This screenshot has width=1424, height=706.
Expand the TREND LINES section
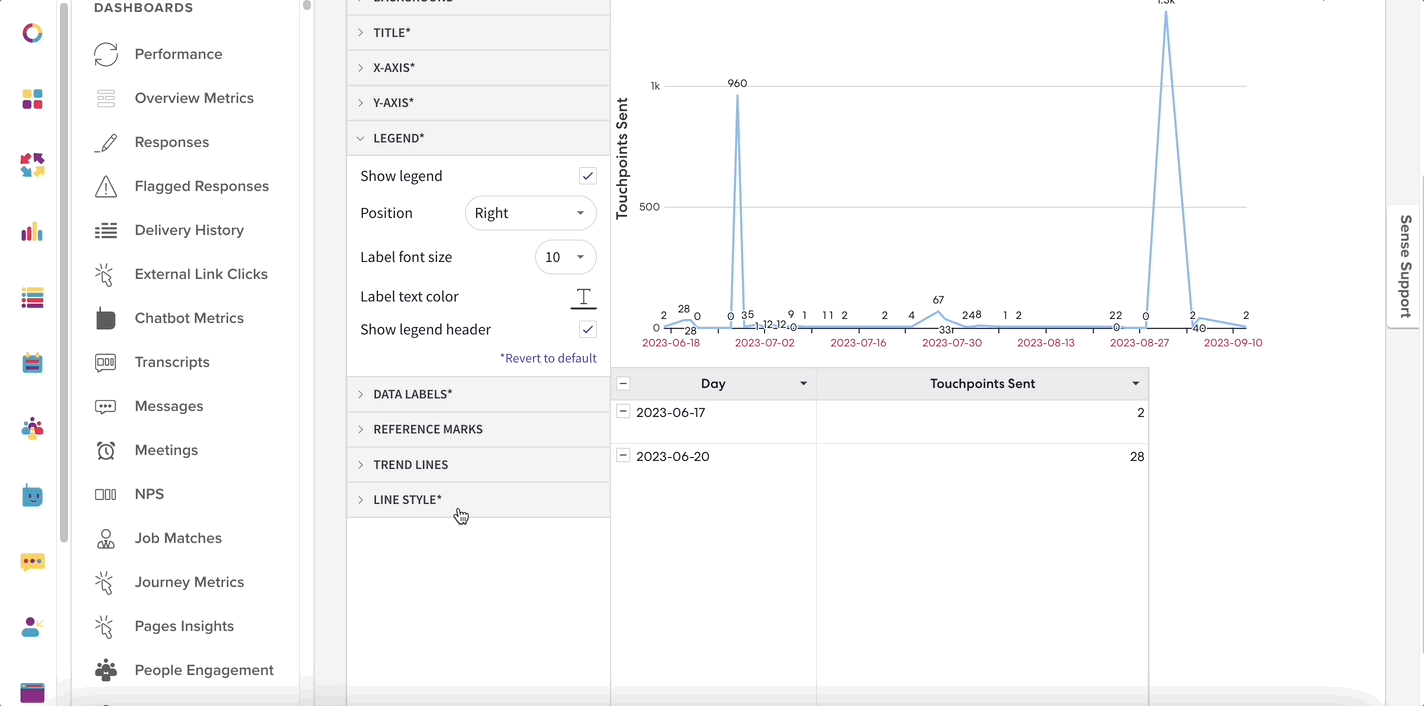coord(478,465)
